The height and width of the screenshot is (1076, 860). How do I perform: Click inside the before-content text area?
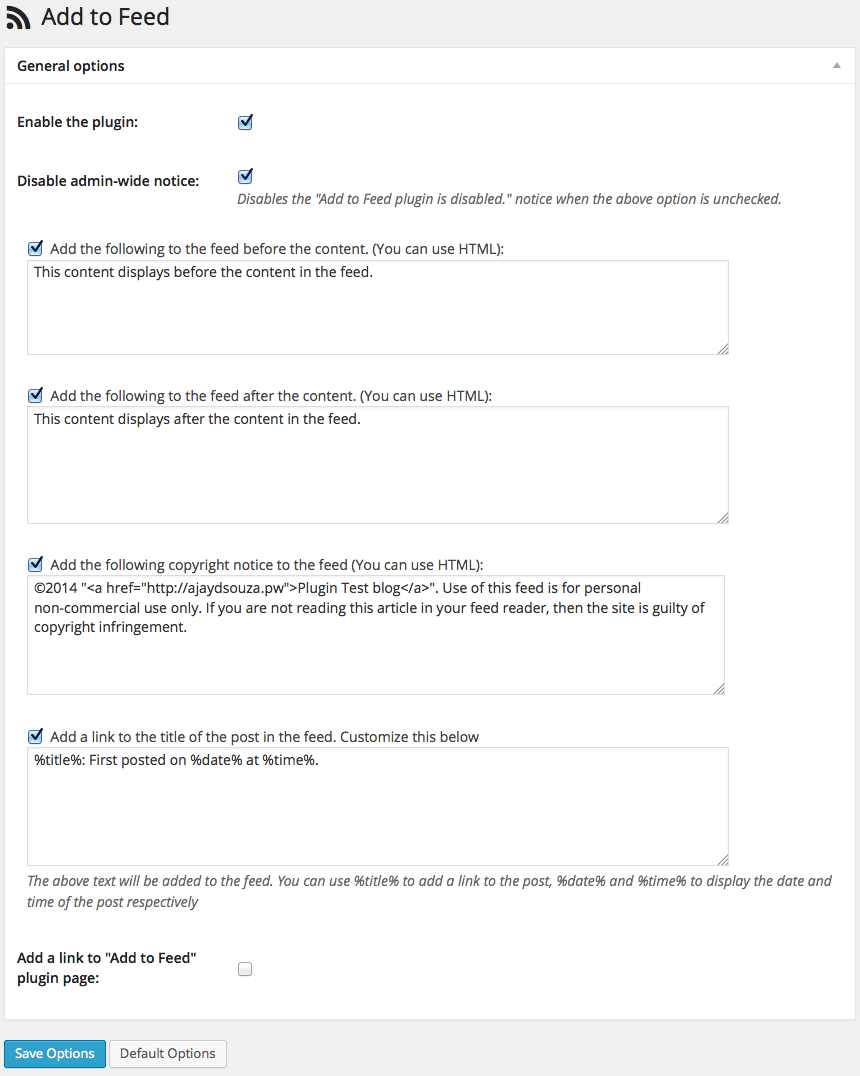pyautogui.click(x=377, y=307)
